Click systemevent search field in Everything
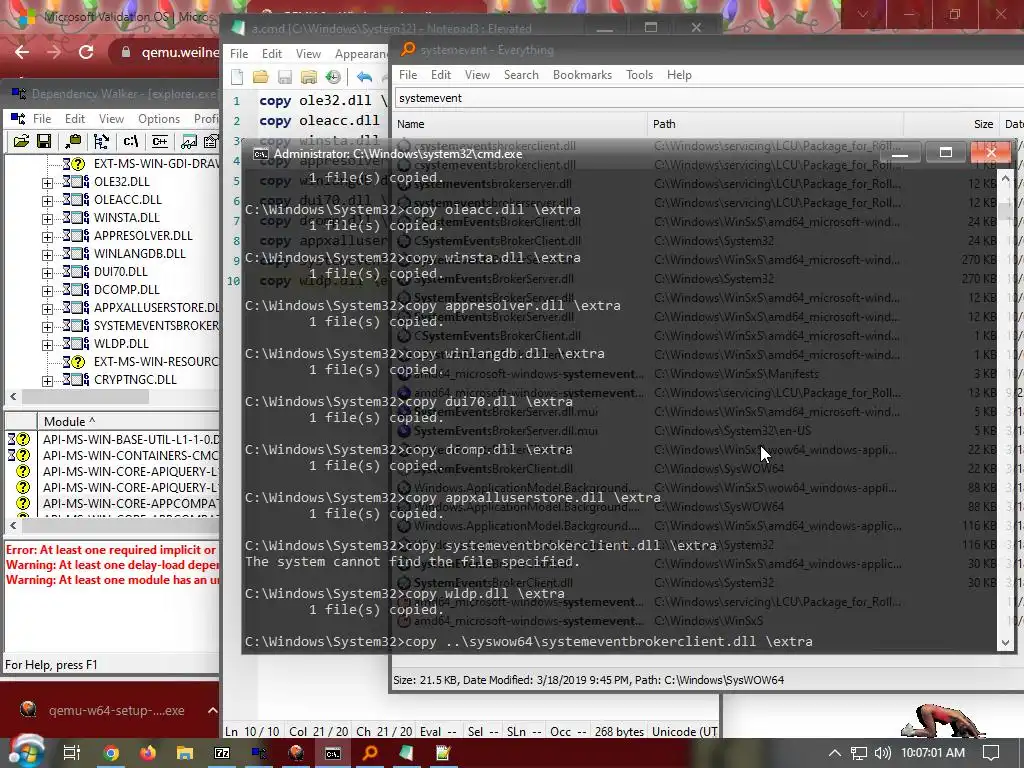Image resolution: width=1024 pixels, height=768 pixels. tap(709, 98)
